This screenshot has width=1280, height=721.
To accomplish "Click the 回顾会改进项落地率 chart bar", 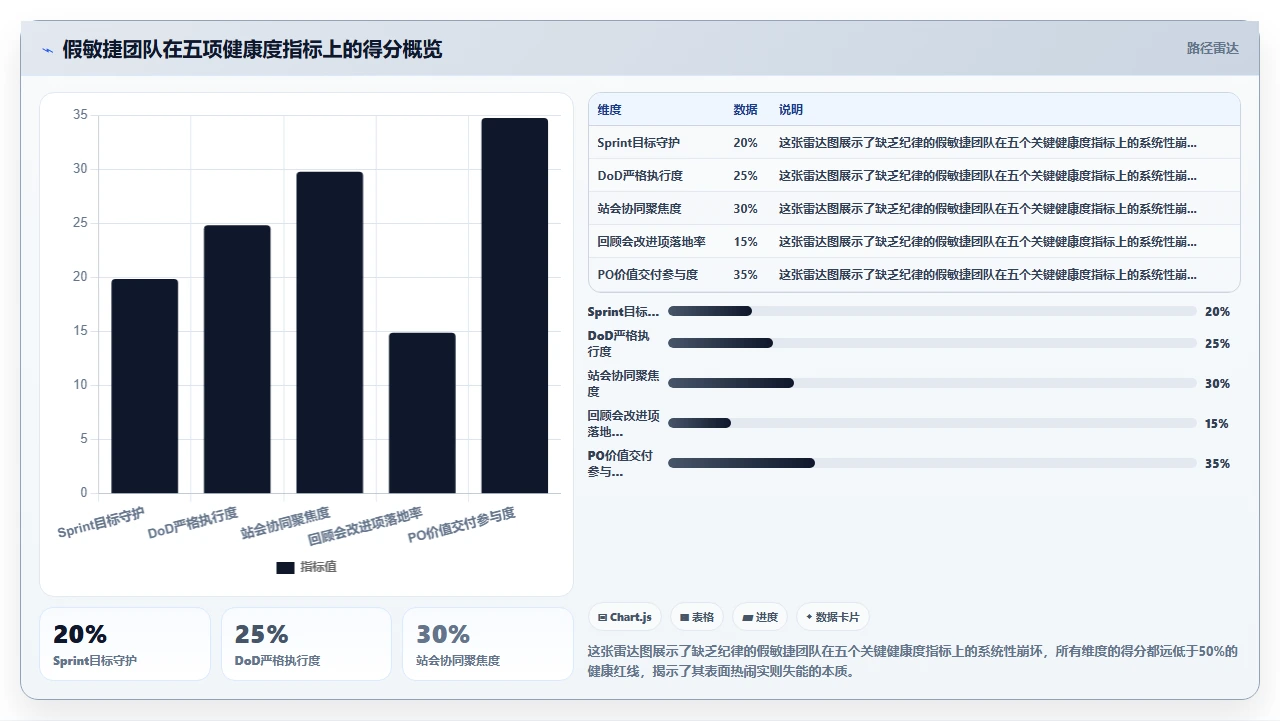I will tap(422, 413).
